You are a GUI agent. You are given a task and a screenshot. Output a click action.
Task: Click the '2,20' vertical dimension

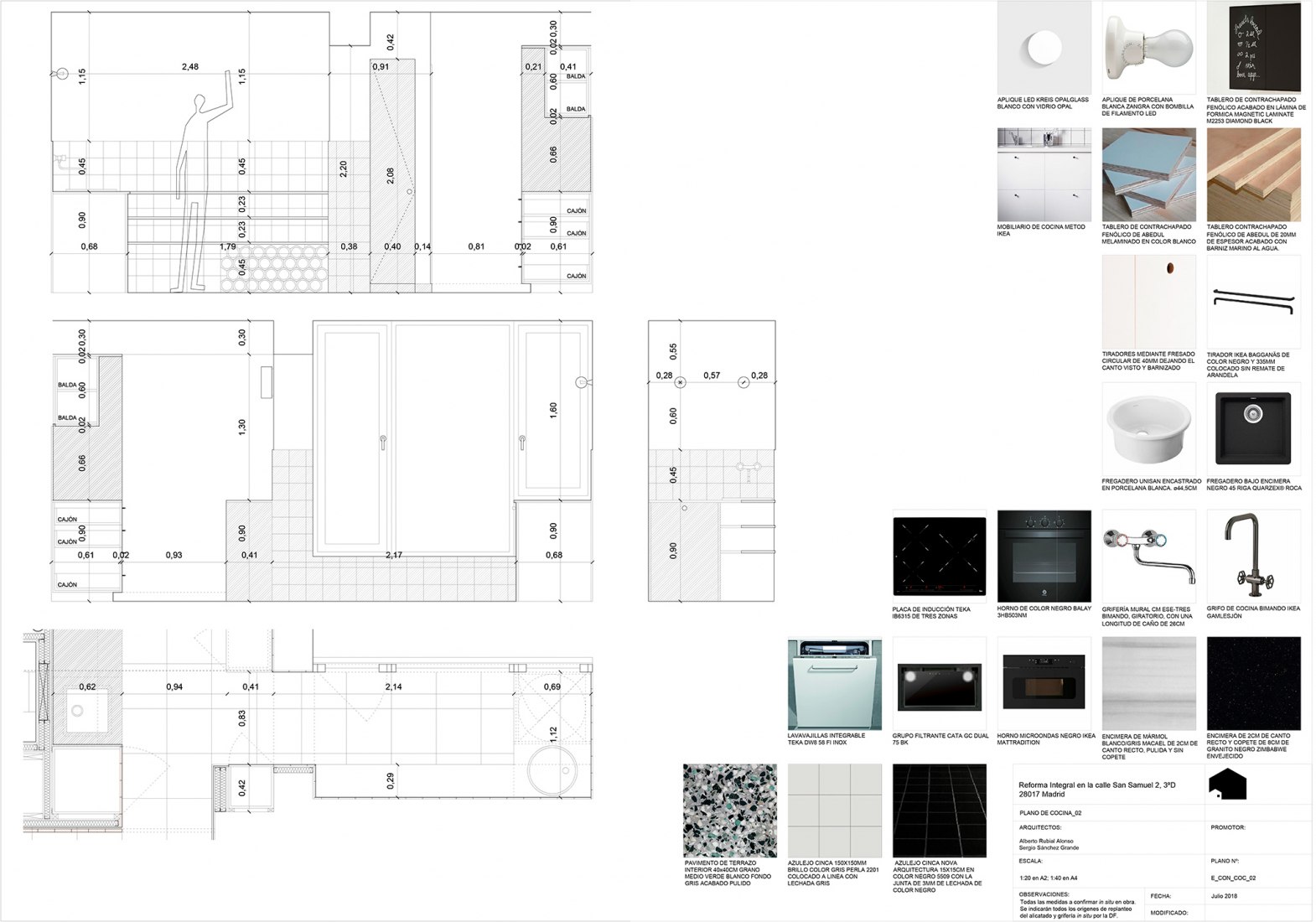point(343,168)
